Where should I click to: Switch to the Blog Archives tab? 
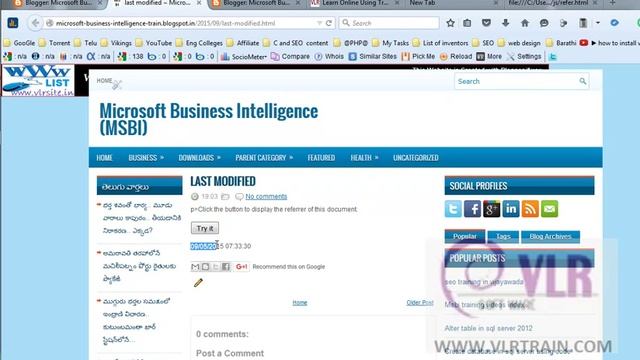550,236
